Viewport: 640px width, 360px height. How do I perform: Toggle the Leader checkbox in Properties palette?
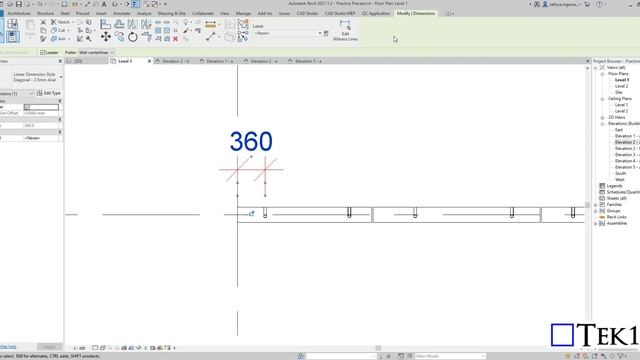click(x=27, y=107)
